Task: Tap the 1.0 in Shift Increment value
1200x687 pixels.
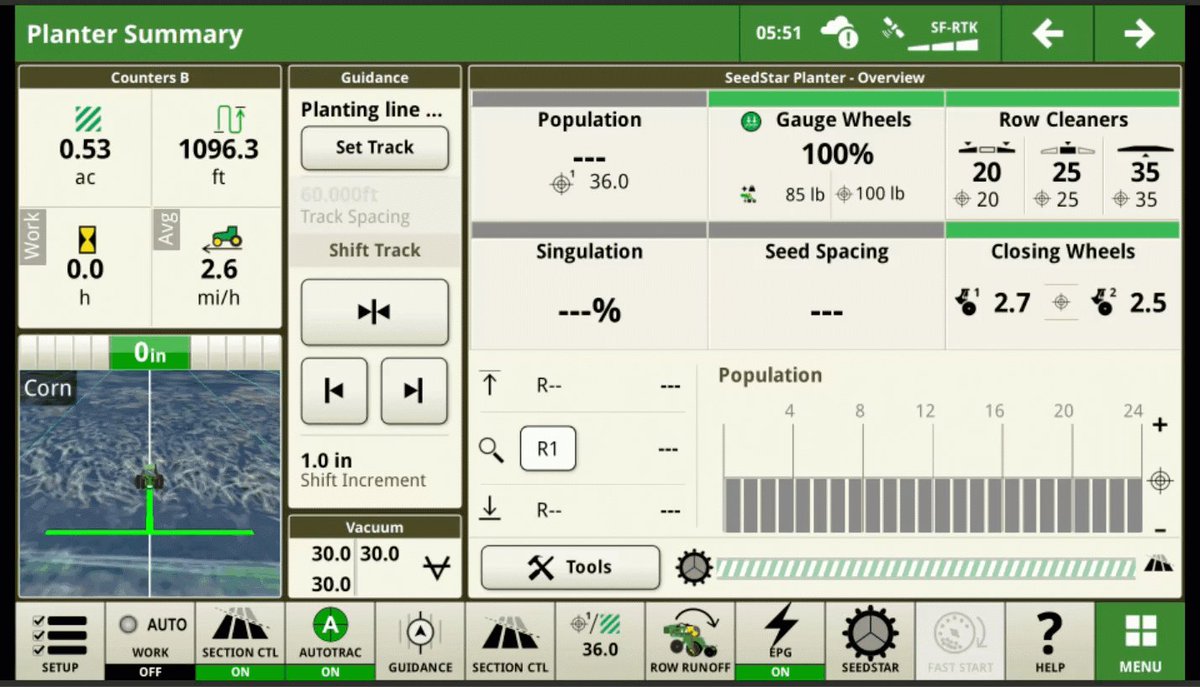Action: (327, 460)
